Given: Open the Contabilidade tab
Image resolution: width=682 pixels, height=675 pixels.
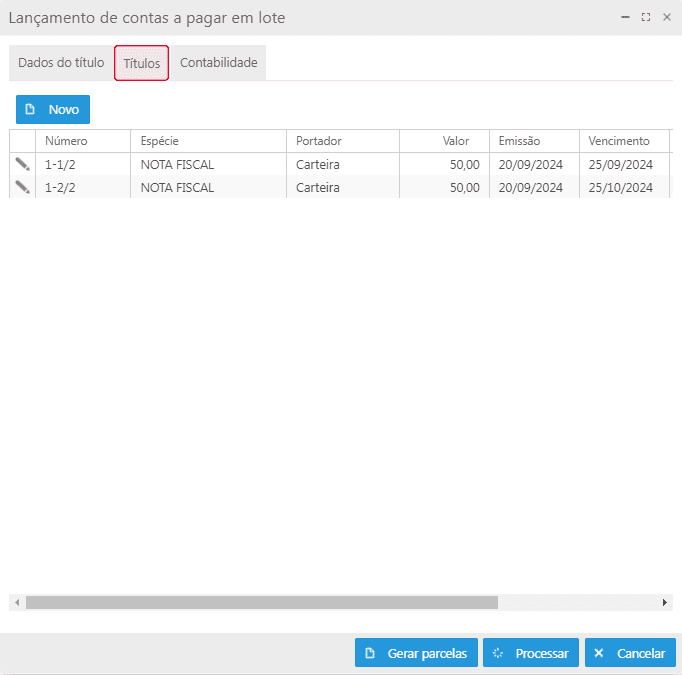Looking at the screenshot, I should coord(218,62).
